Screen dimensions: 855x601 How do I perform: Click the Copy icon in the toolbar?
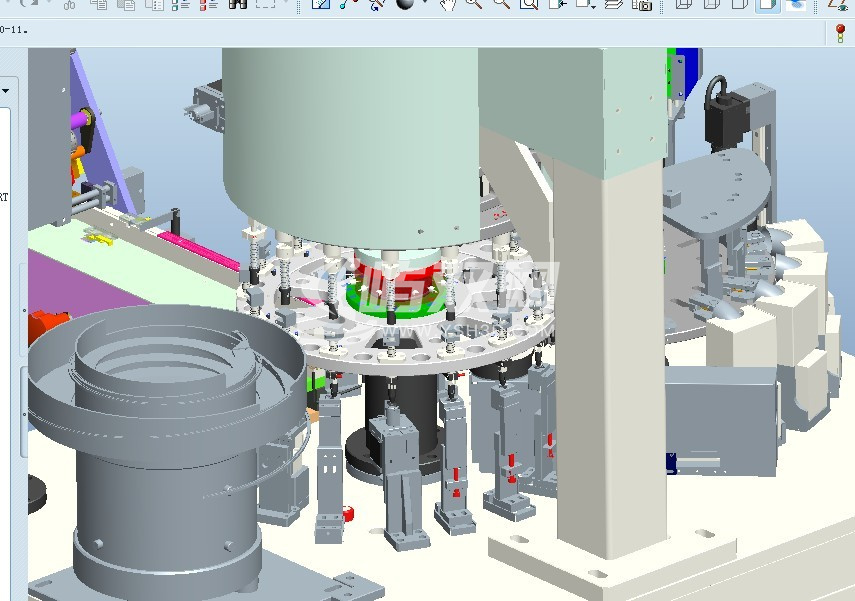(x=98, y=4)
